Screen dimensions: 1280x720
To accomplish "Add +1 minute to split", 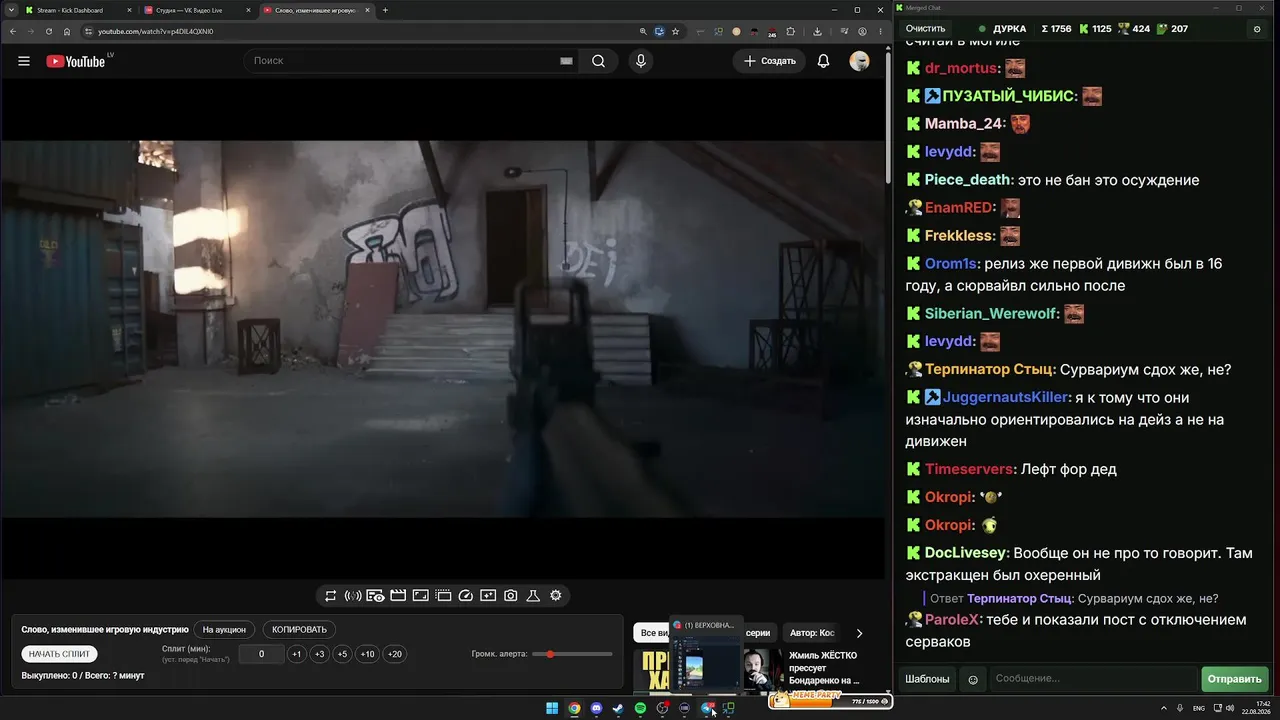I will [x=297, y=654].
